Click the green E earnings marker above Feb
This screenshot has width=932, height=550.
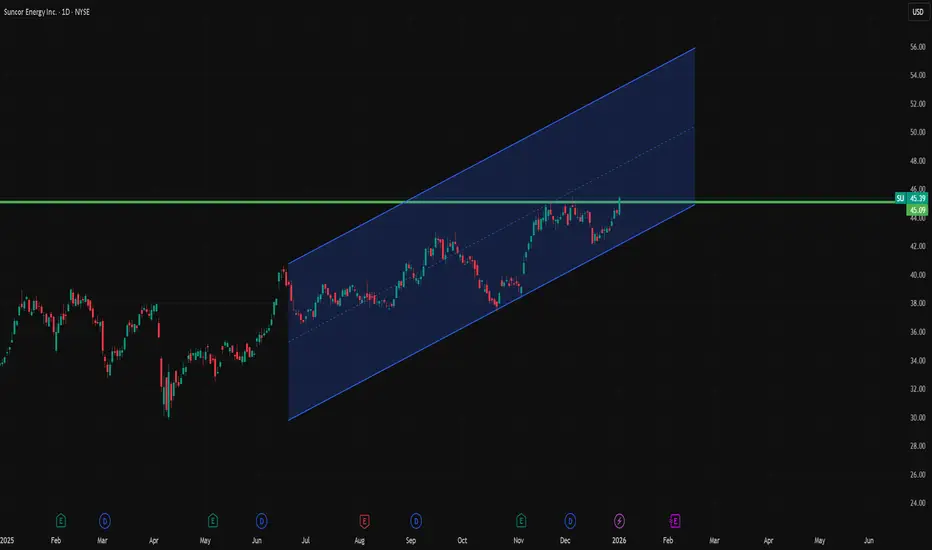pos(61,521)
